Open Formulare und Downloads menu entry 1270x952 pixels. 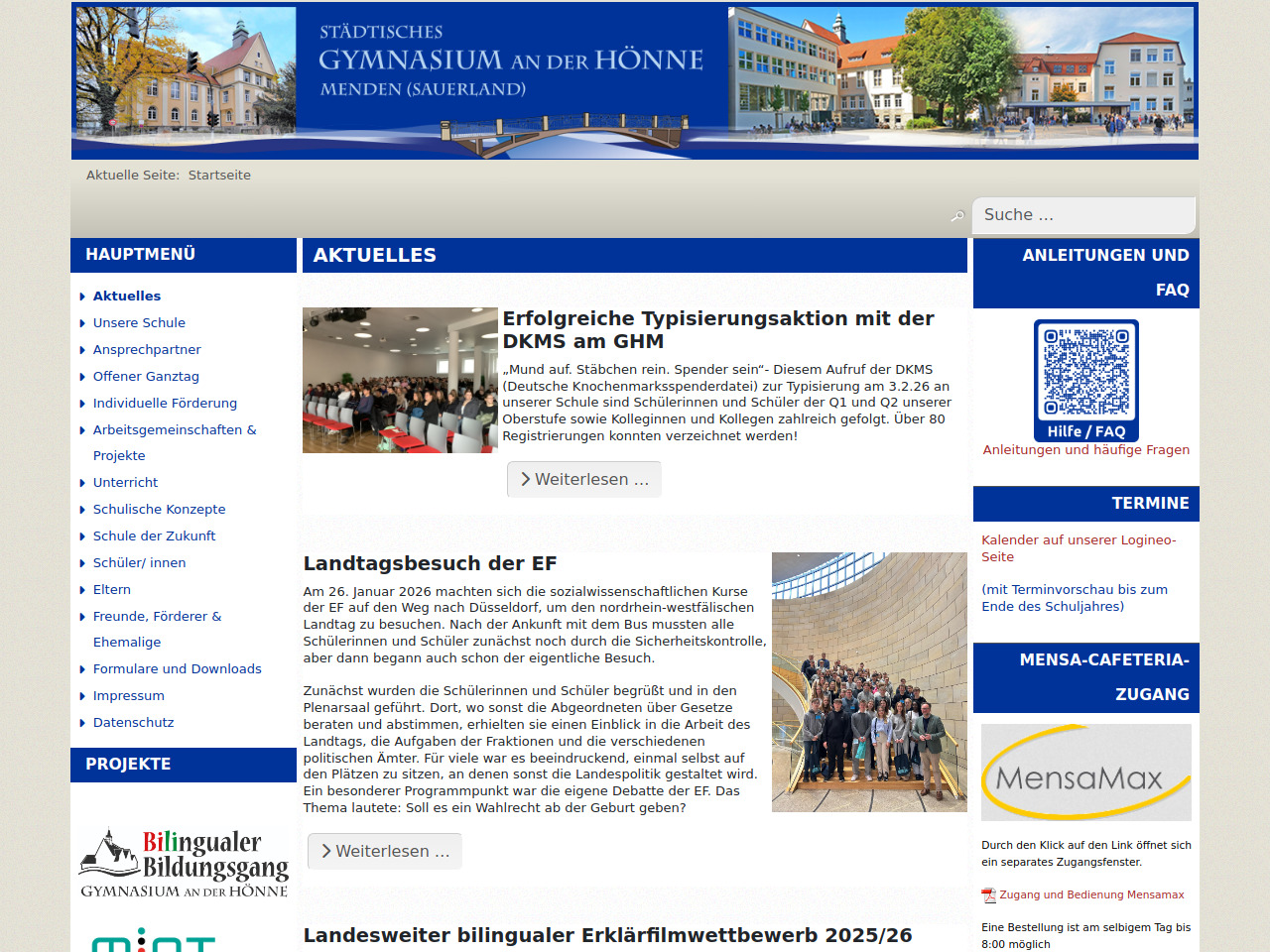[177, 669]
